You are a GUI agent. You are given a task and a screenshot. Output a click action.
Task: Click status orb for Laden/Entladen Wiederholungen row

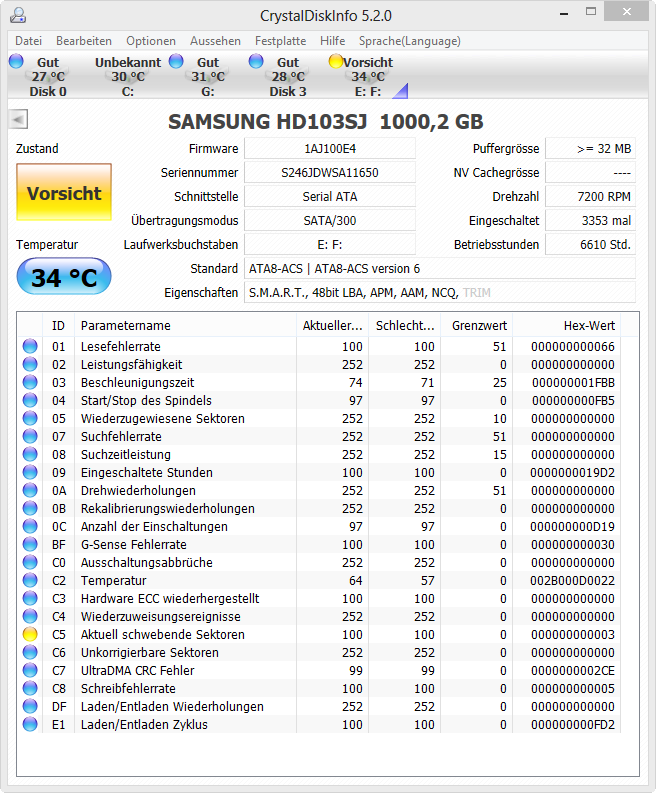[30, 706]
